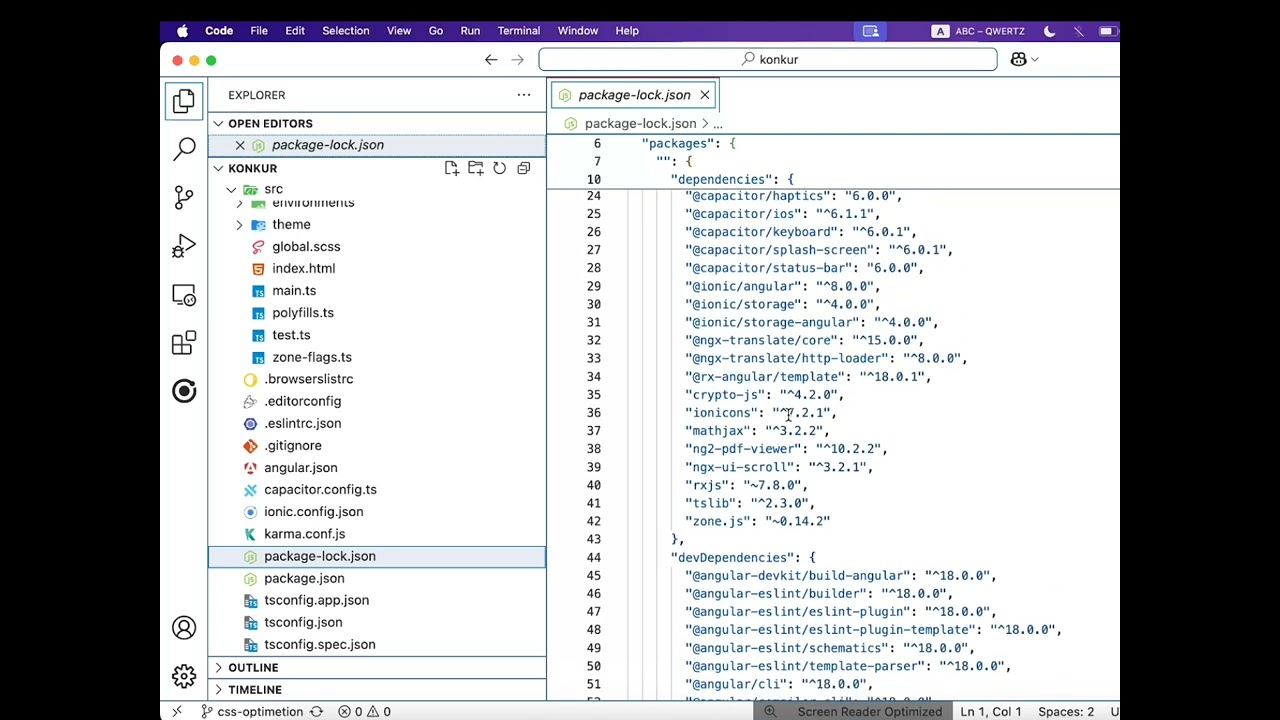This screenshot has width=1280, height=720.
Task: Open the Explorer view in activity bar
Action: [184, 101]
